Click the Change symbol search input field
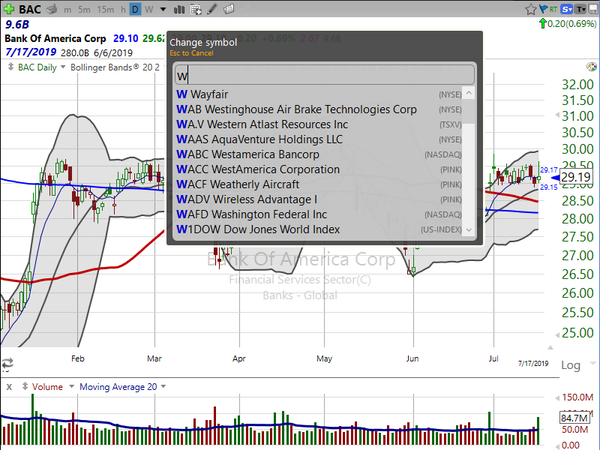 click(x=319, y=75)
